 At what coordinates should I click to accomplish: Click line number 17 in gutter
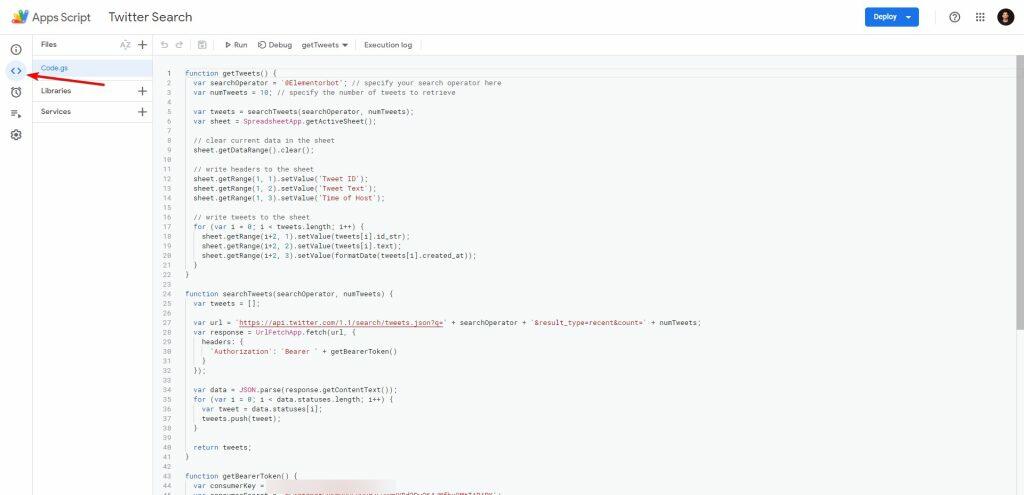click(168, 227)
